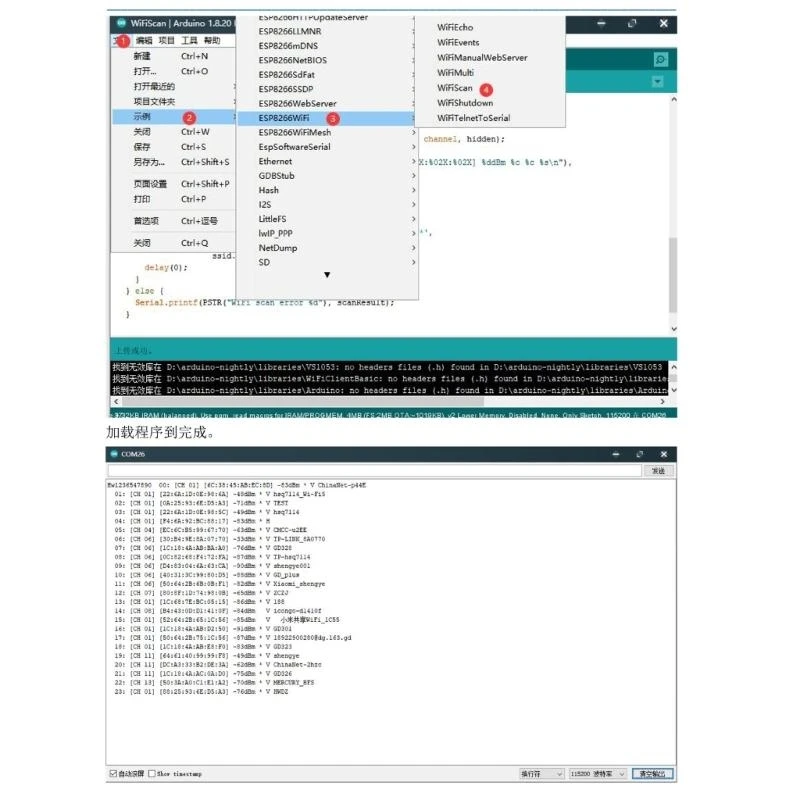The height and width of the screenshot is (800, 800).
Task: Choose 关闭 Ctrl+W menu entry
Action: click(173, 132)
